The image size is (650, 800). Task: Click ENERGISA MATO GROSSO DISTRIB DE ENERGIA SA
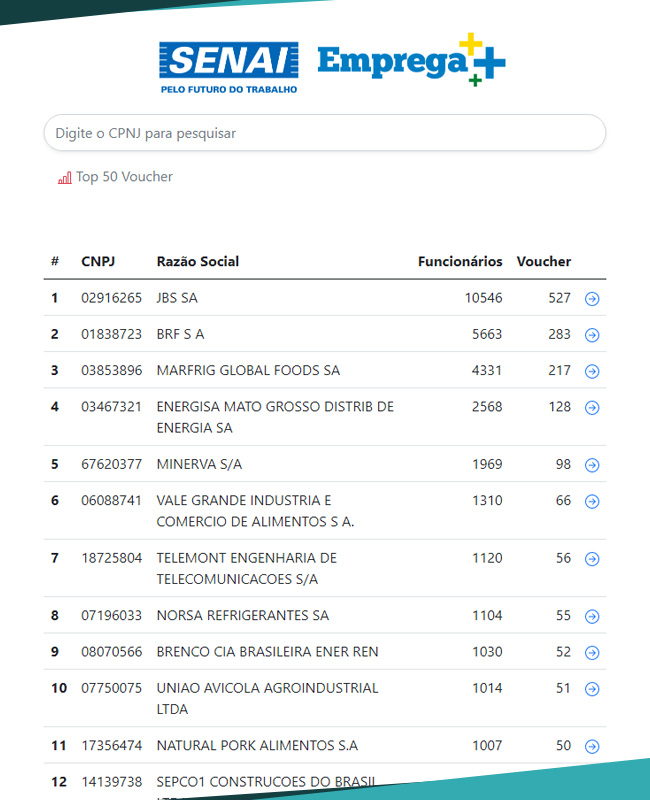tap(275, 417)
